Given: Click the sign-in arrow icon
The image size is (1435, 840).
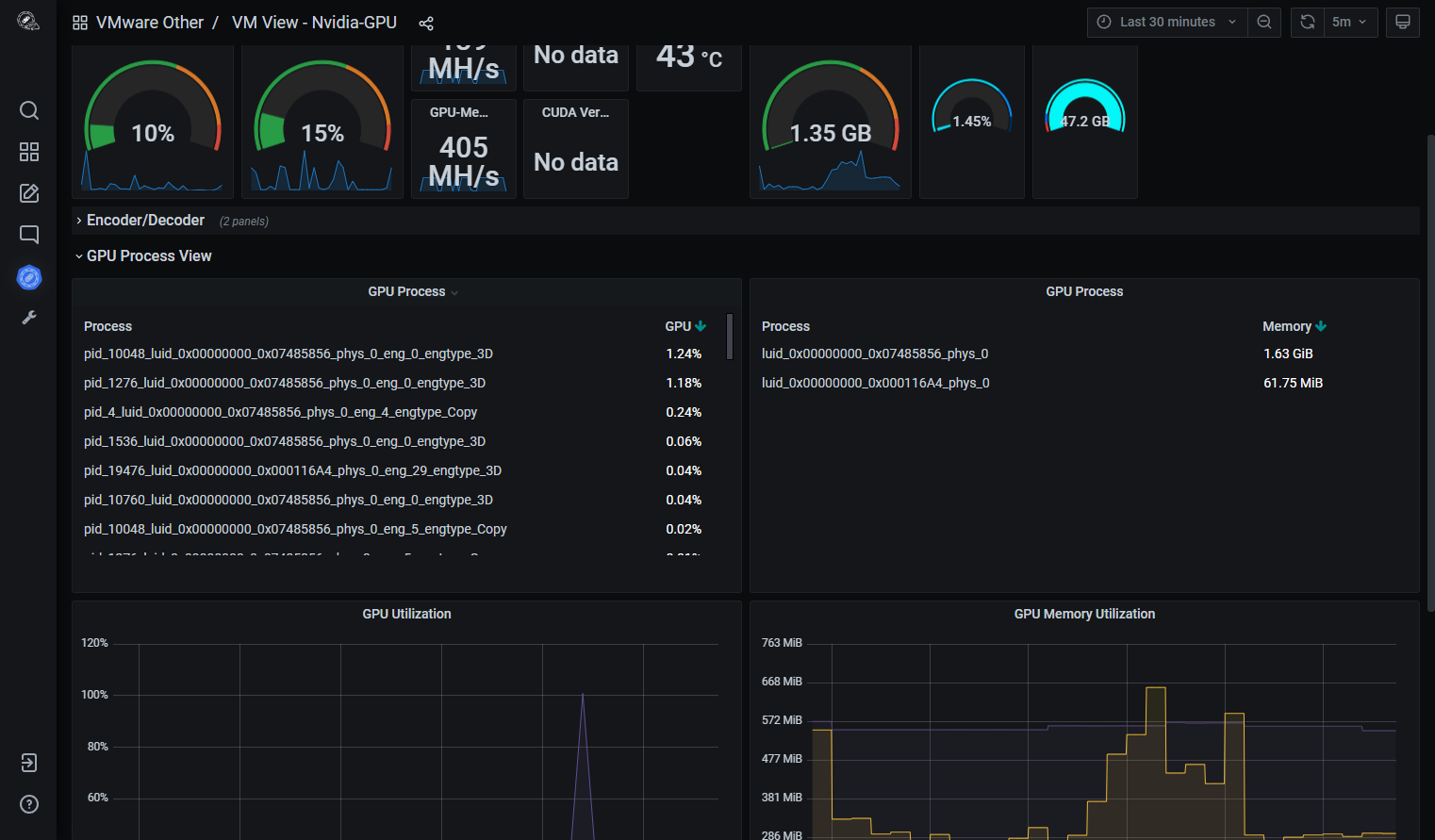Looking at the screenshot, I should [29, 763].
